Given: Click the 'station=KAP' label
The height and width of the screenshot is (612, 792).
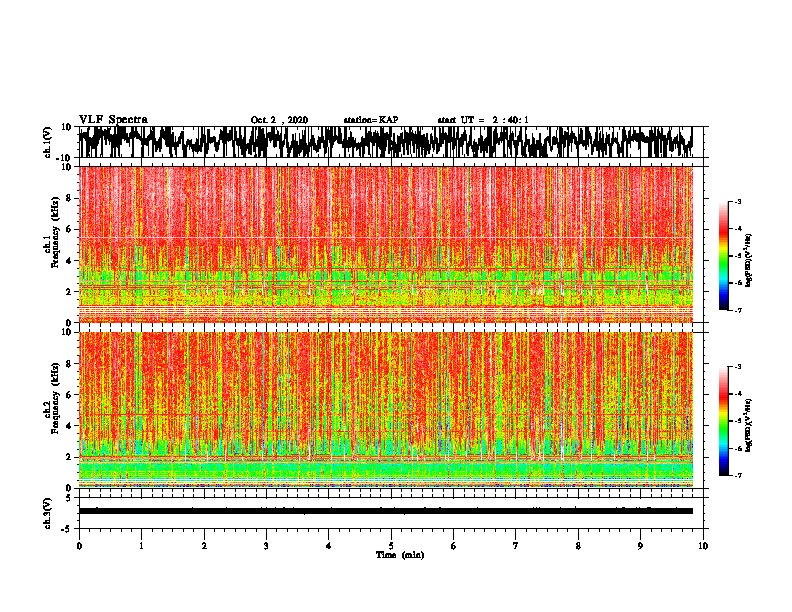Looking at the screenshot, I should [371, 120].
